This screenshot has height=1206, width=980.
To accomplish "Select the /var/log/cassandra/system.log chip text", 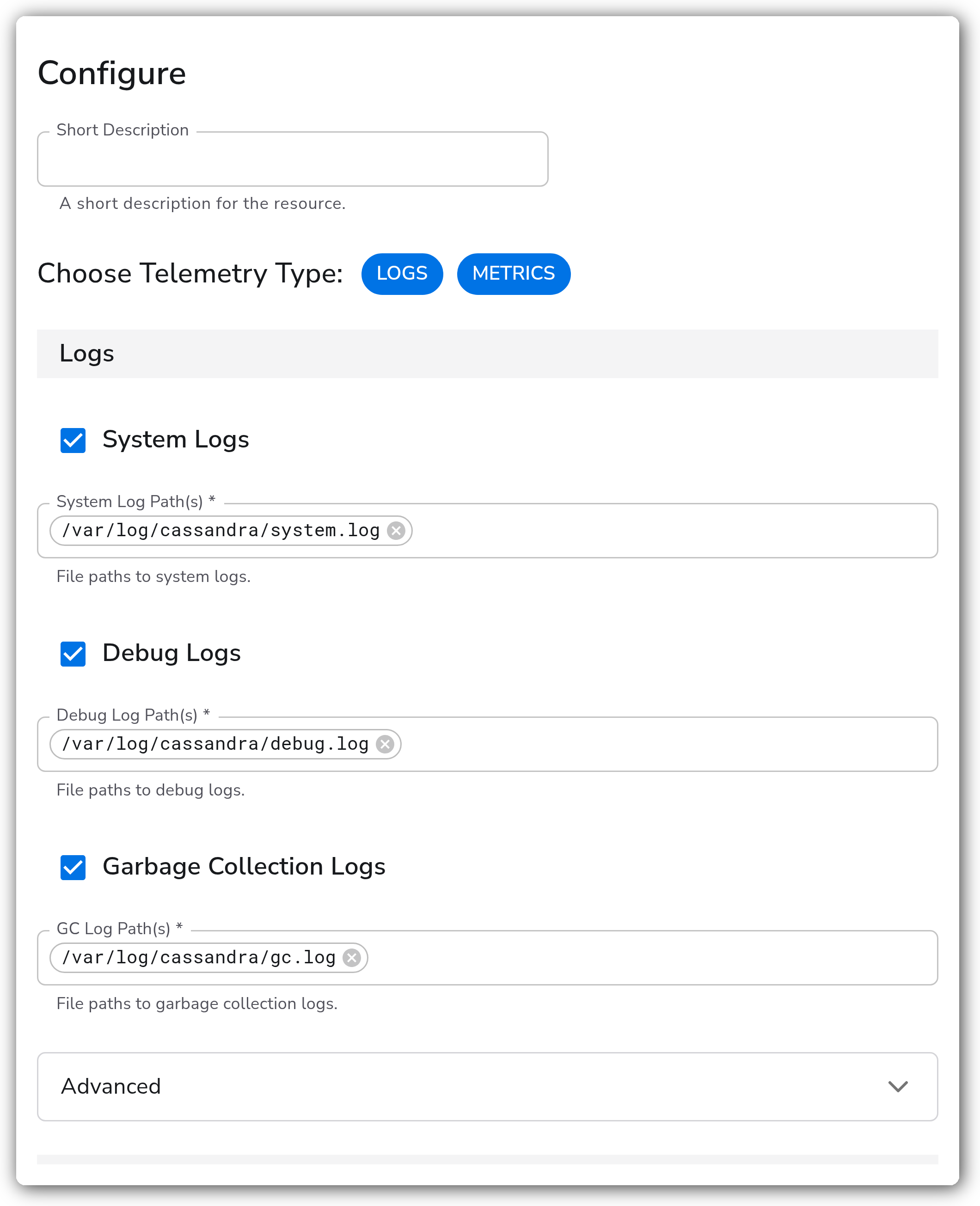I will pyautogui.click(x=220, y=531).
